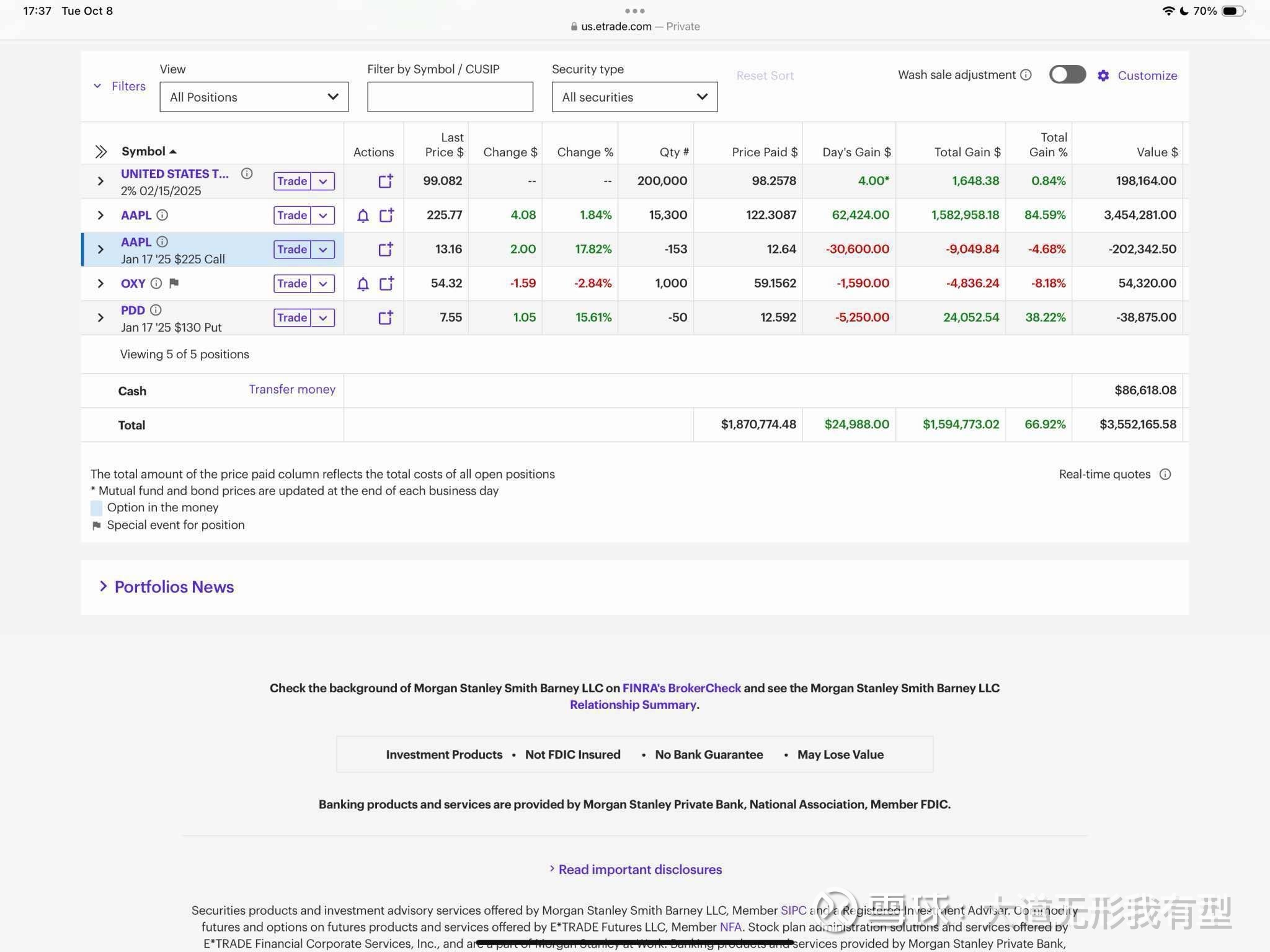Open the add-note icon for AAPL Call row
Screen dimensions: 1270x952
tap(386, 249)
